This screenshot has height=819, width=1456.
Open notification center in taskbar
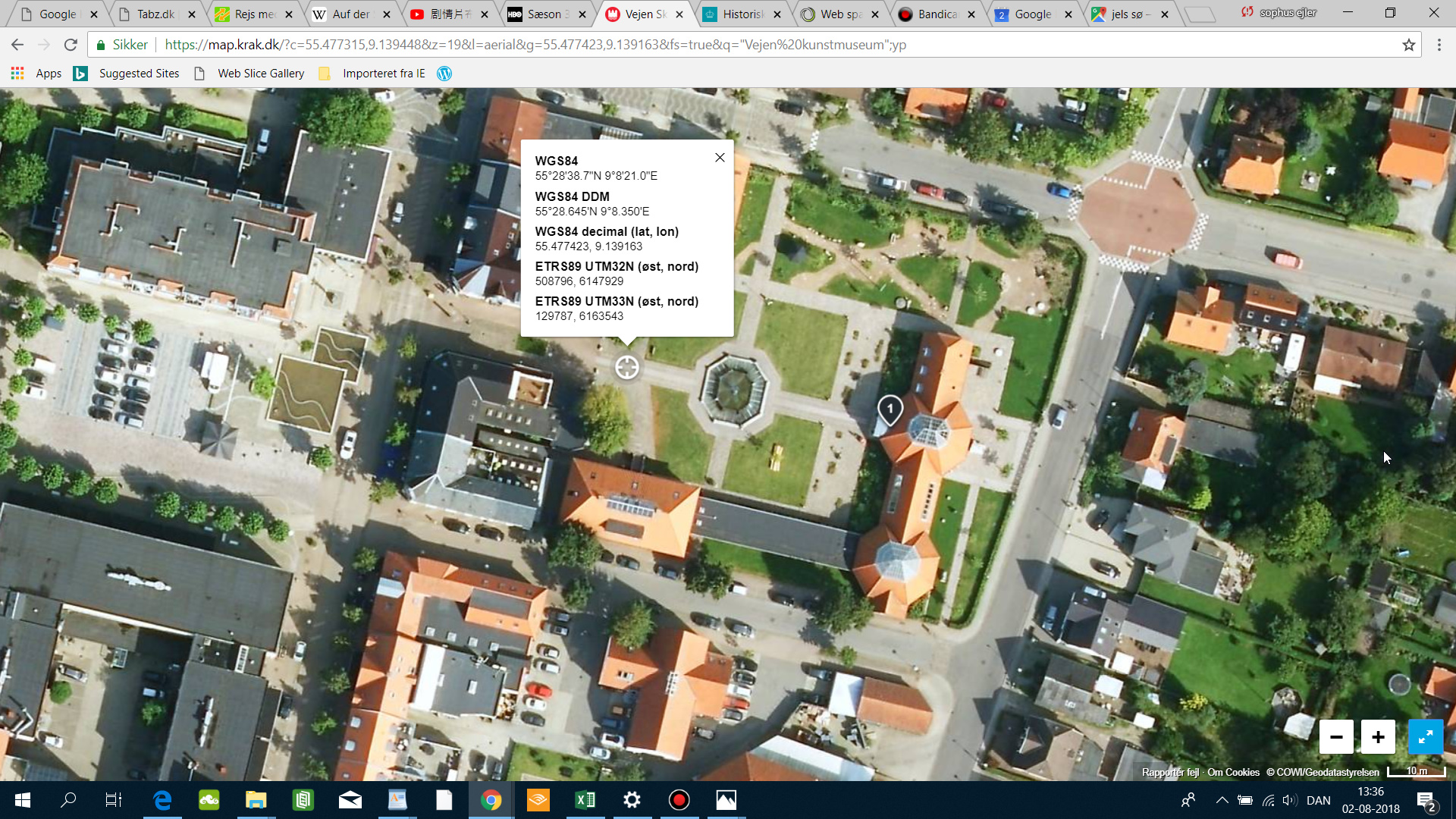1426,801
